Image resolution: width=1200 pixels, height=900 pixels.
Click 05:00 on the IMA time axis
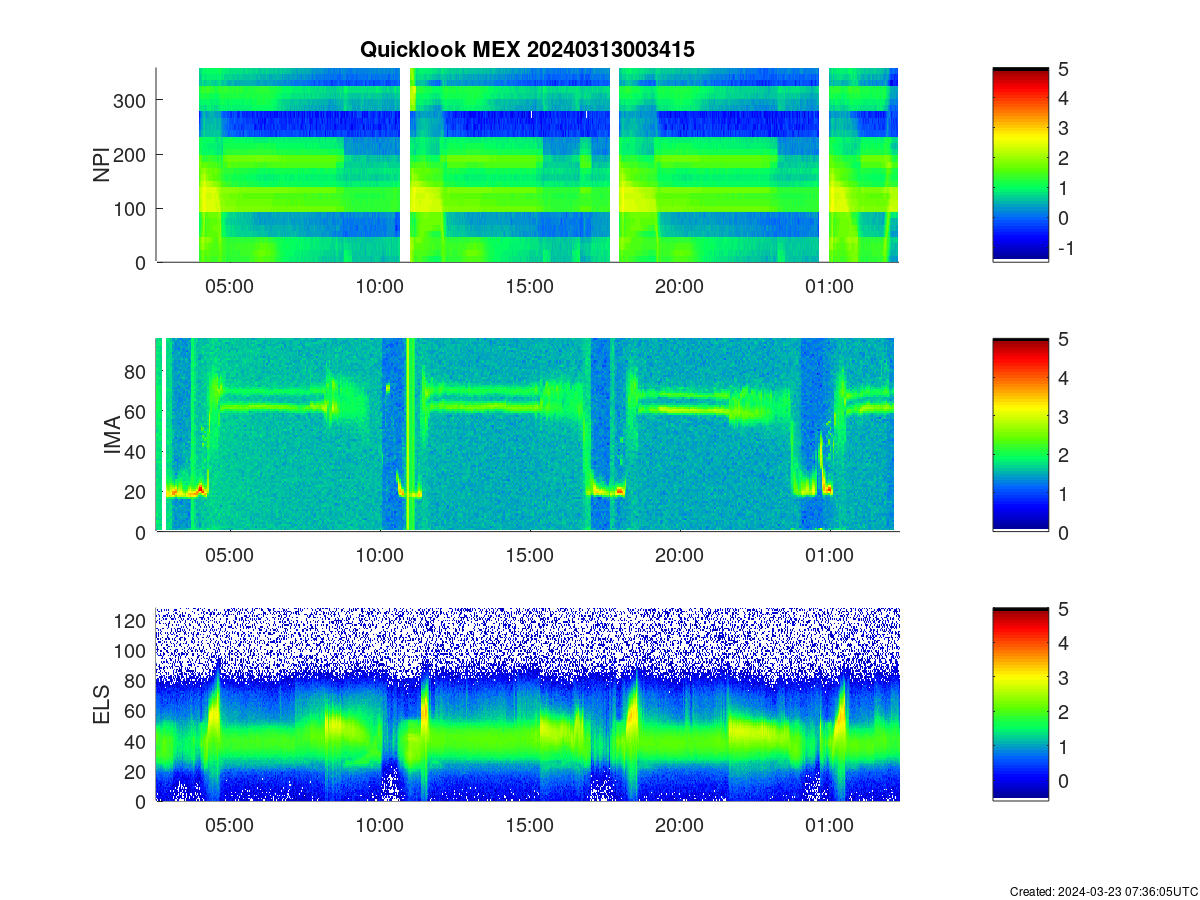pyautogui.click(x=229, y=556)
